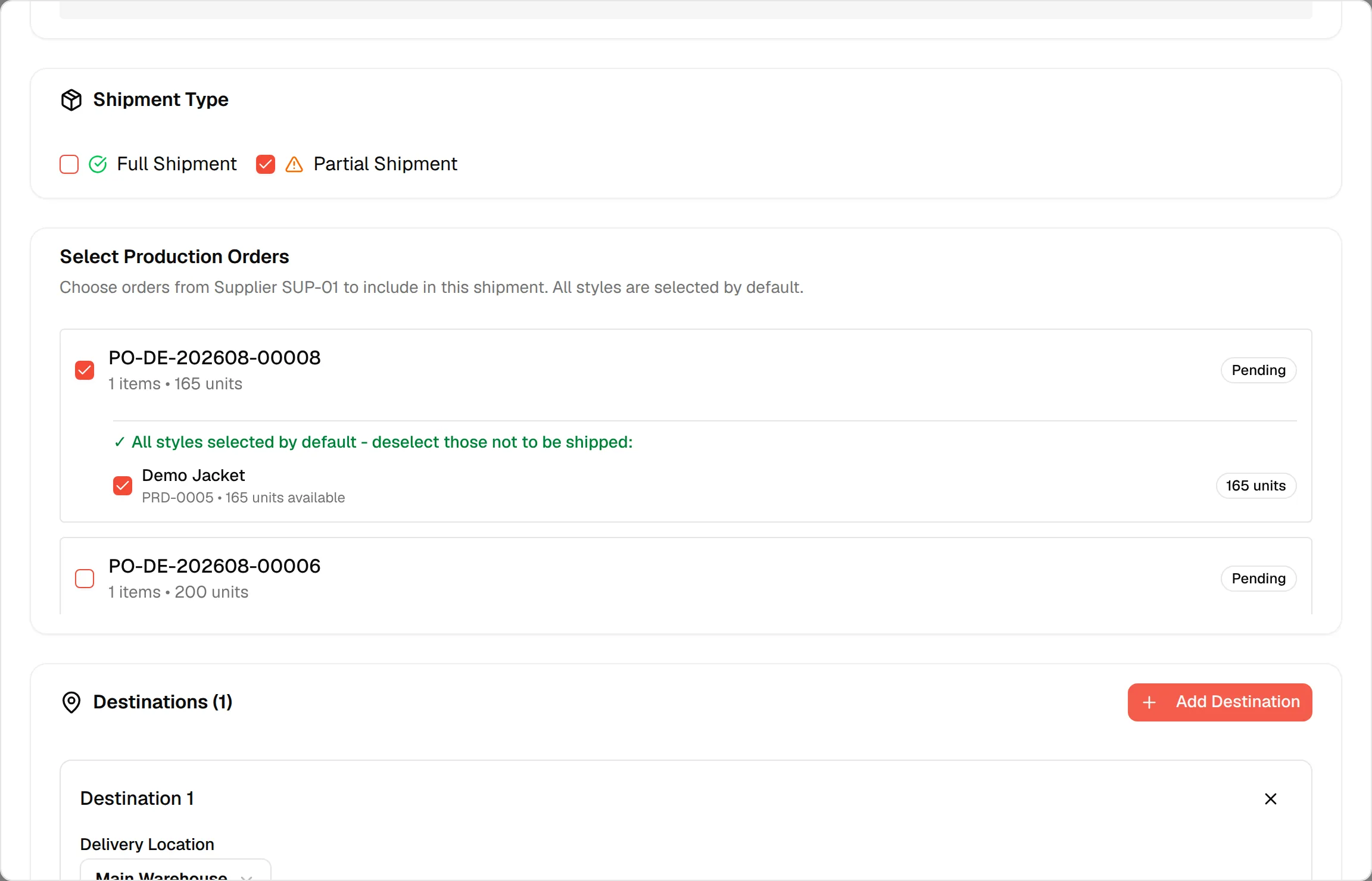Click the package icon beside Shipment Type
This screenshot has height=881, width=1372.
[71, 100]
